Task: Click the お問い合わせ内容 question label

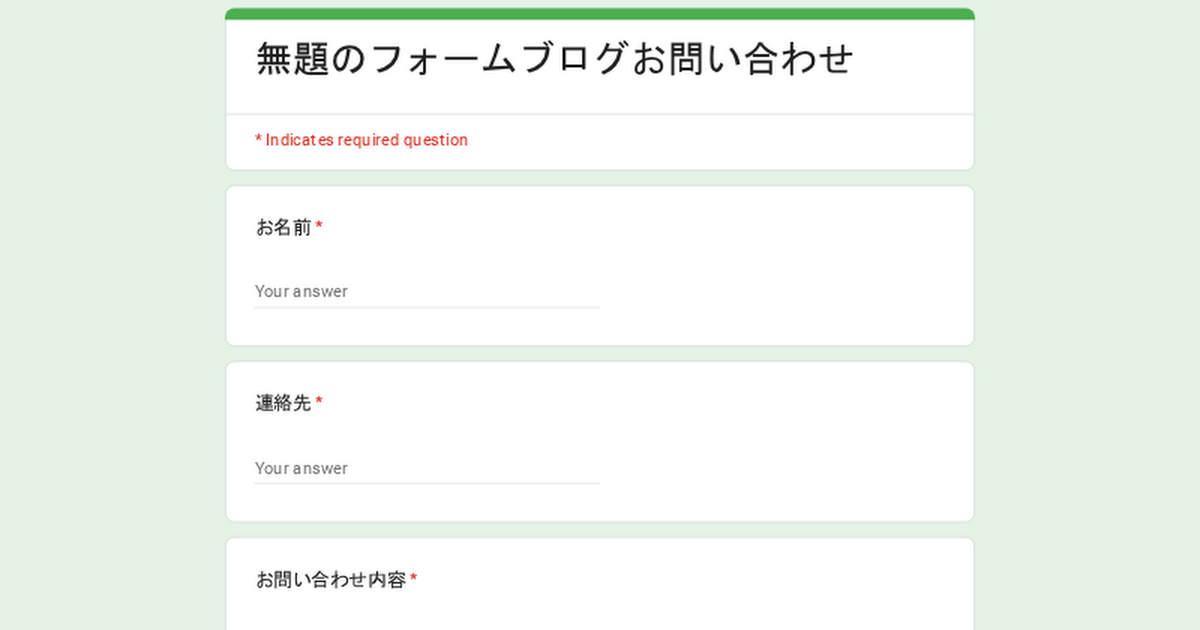Action: point(331,580)
